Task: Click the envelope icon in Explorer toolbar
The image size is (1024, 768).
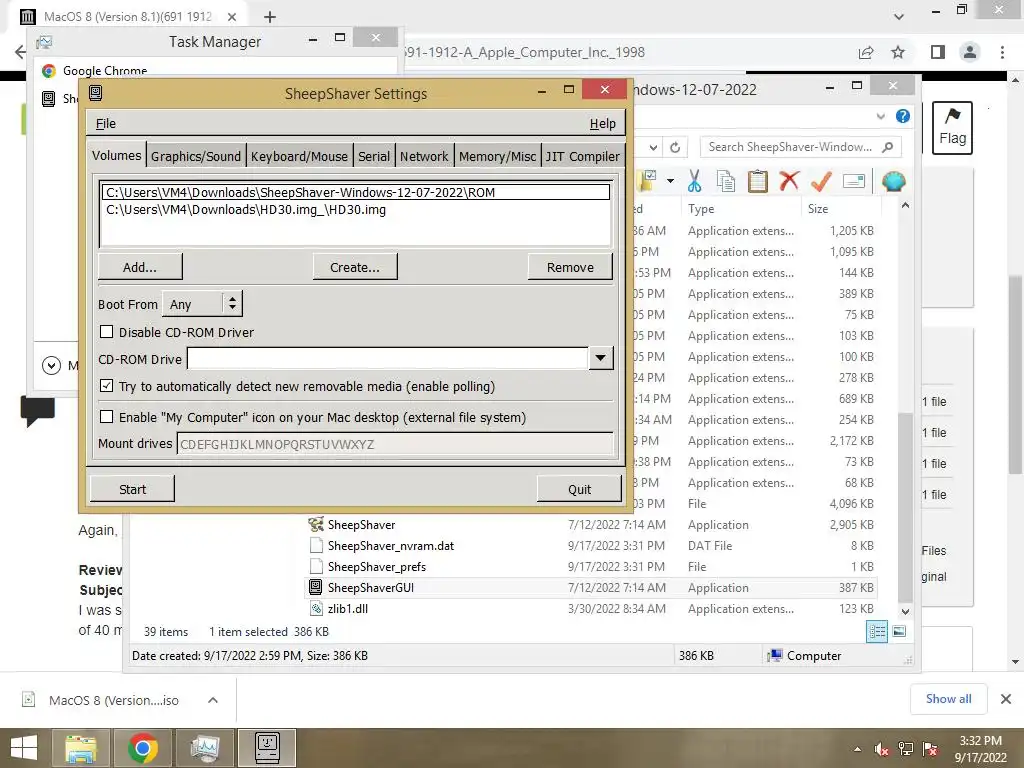Action: (x=854, y=181)
